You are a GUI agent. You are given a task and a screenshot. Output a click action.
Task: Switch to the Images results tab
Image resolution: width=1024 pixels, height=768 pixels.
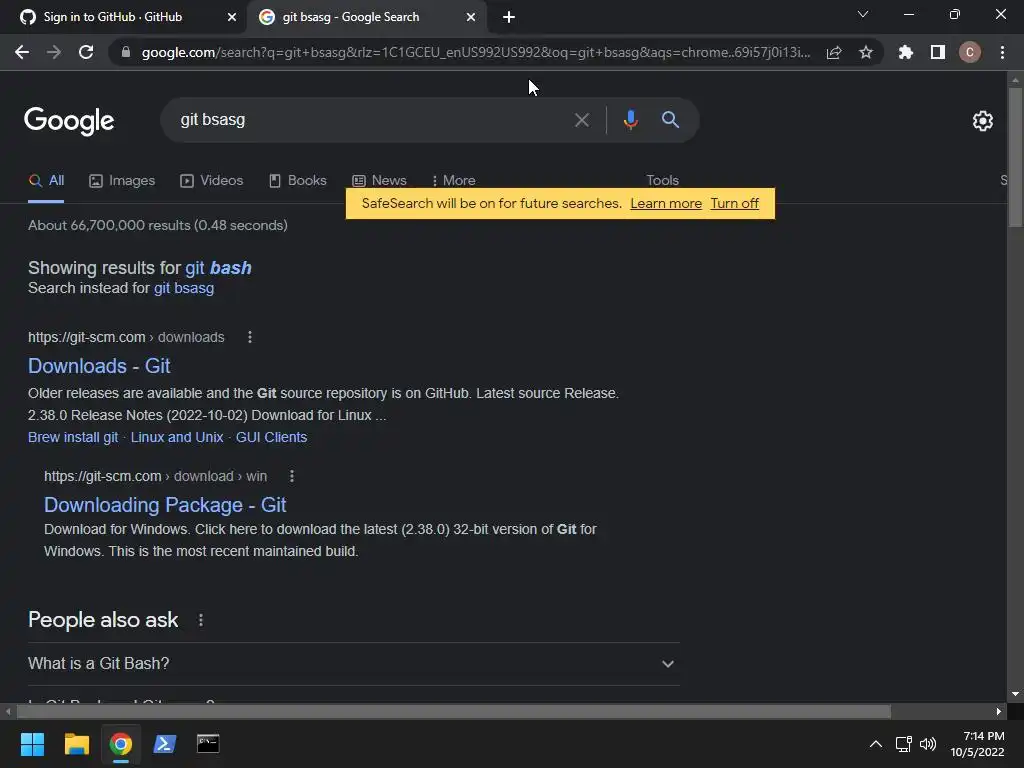click(x=122, y=180)
